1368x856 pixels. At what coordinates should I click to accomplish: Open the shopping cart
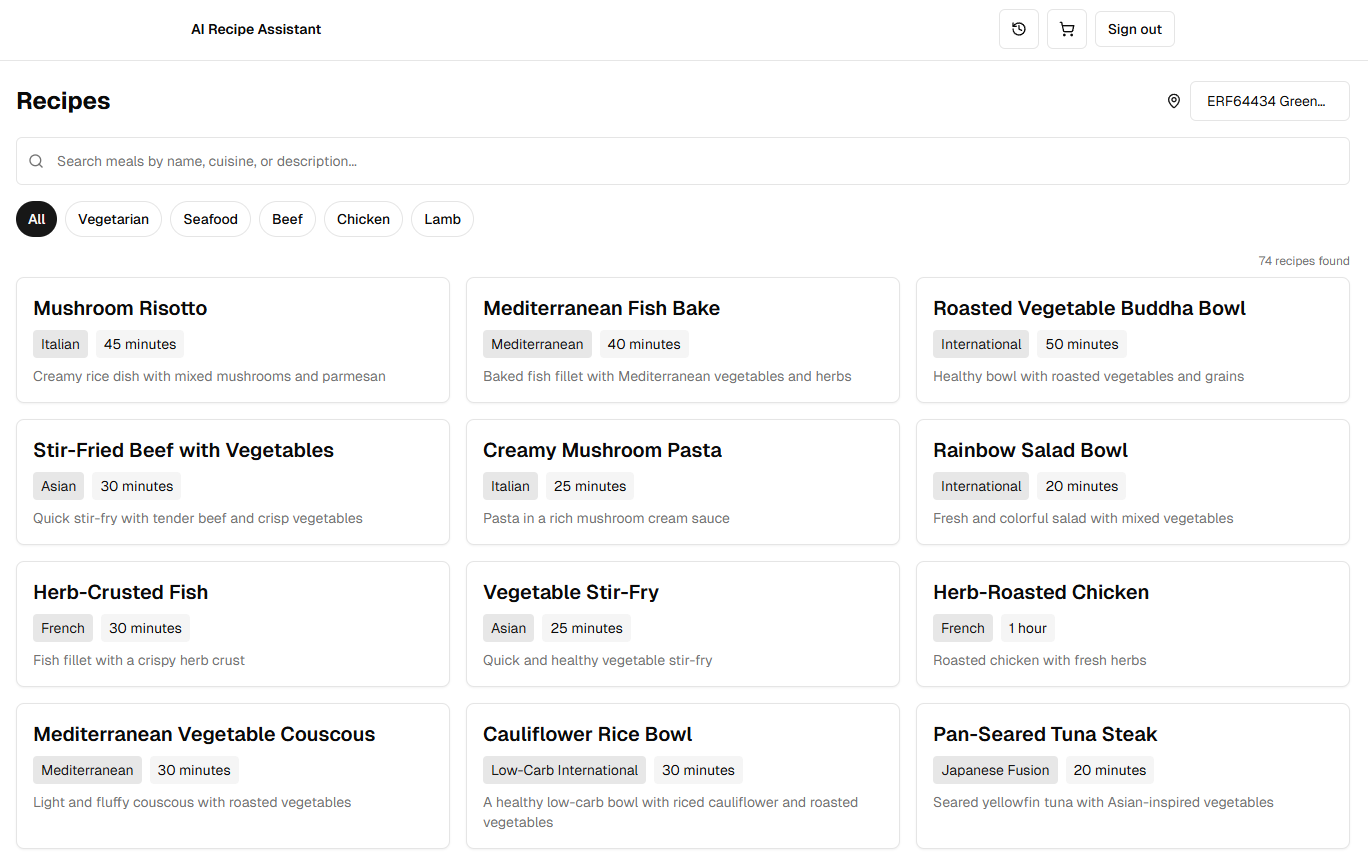tap(1066, 29)
